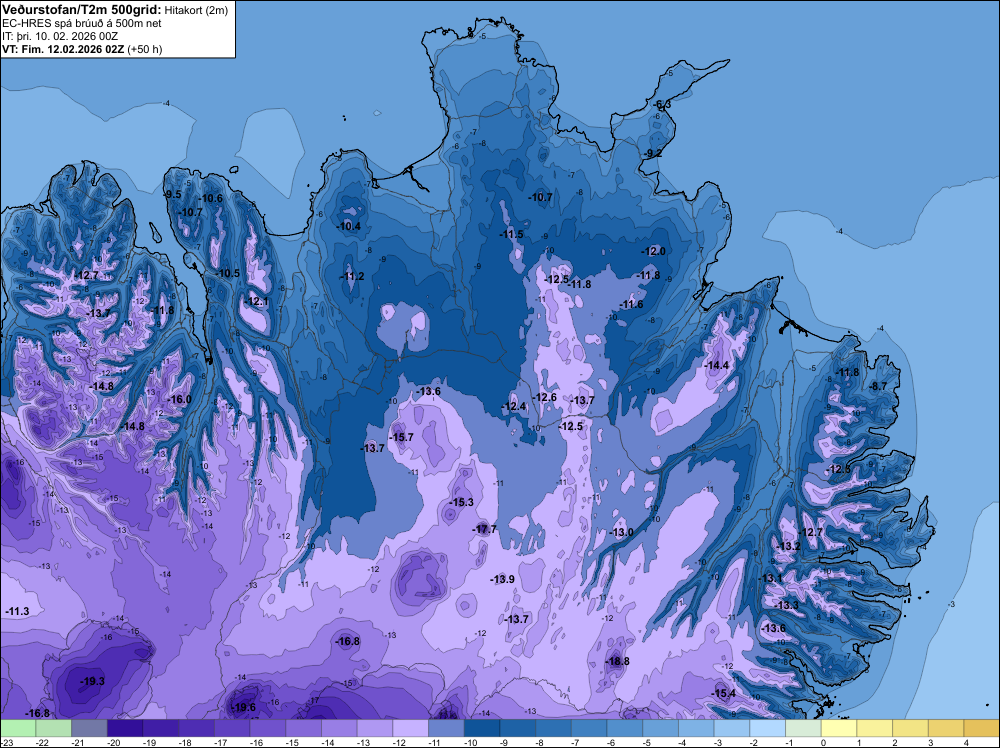1000x748 pixels.
Task: Click the -12.4 temperature reading
Action: pos(514,407)
